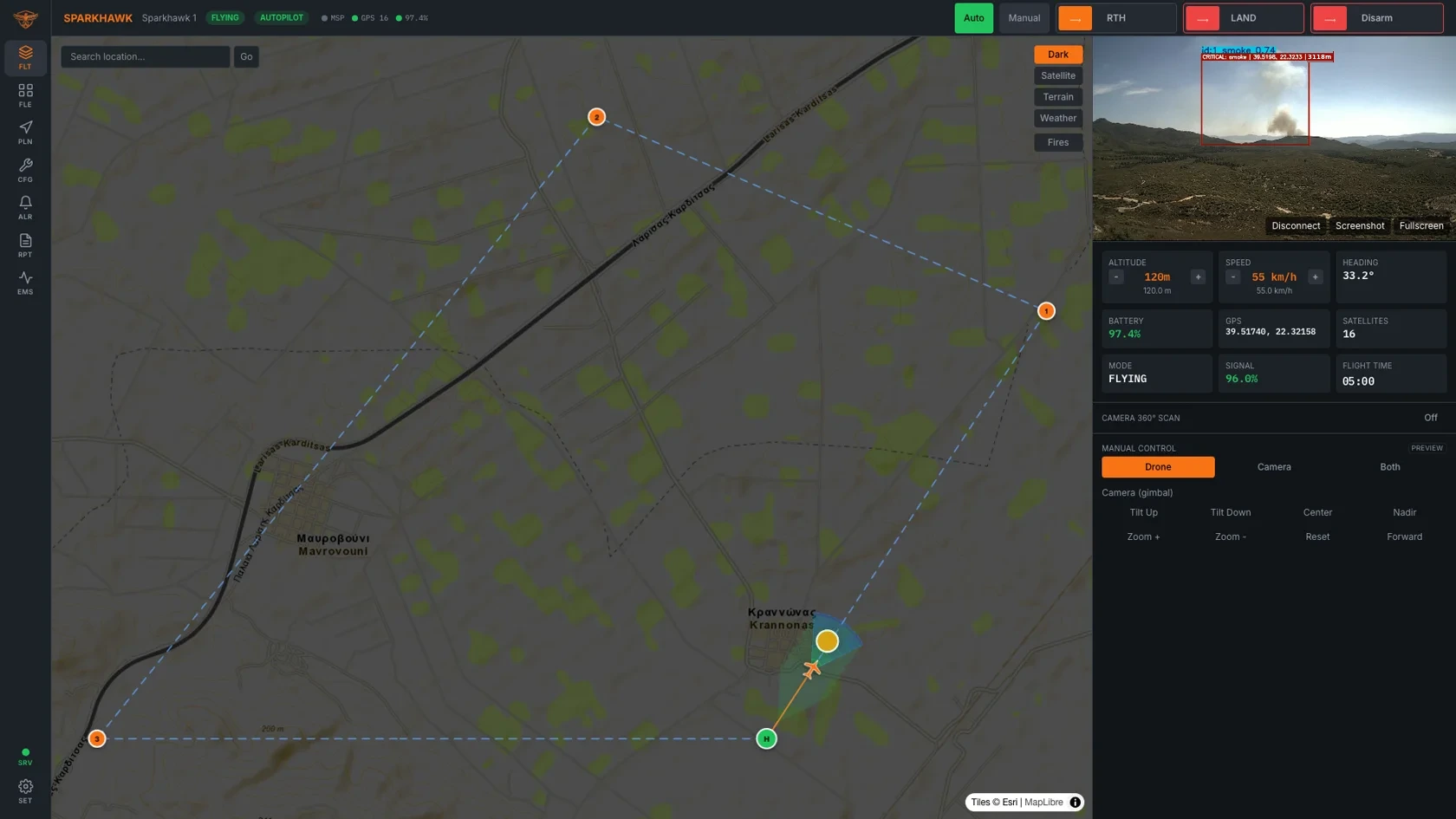Click the Sparkhawk 1 drone name
The image size is (1456, 819).
pyautogui.click(x=169, y=18)
